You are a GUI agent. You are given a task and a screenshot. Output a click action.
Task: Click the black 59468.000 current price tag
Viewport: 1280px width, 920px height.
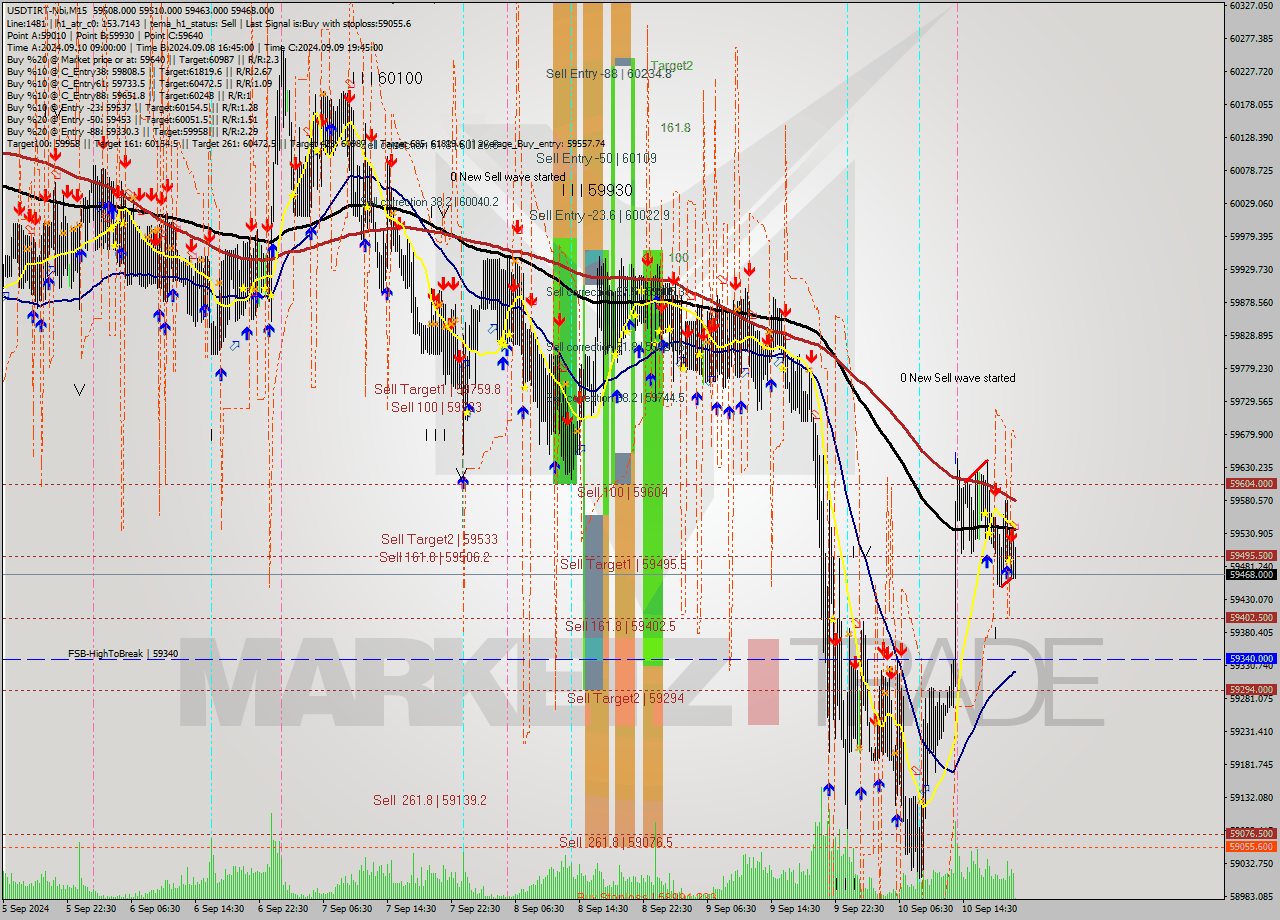pos(1250,574)
